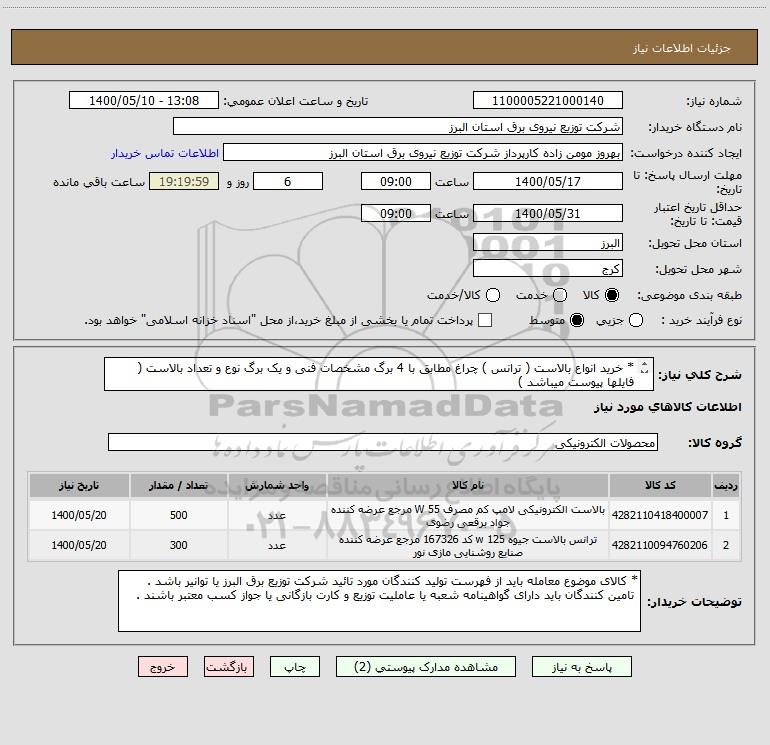Select the کالا/خدمت radio option
The height and width of the screenshot is (745, 770).
point(493,295)
